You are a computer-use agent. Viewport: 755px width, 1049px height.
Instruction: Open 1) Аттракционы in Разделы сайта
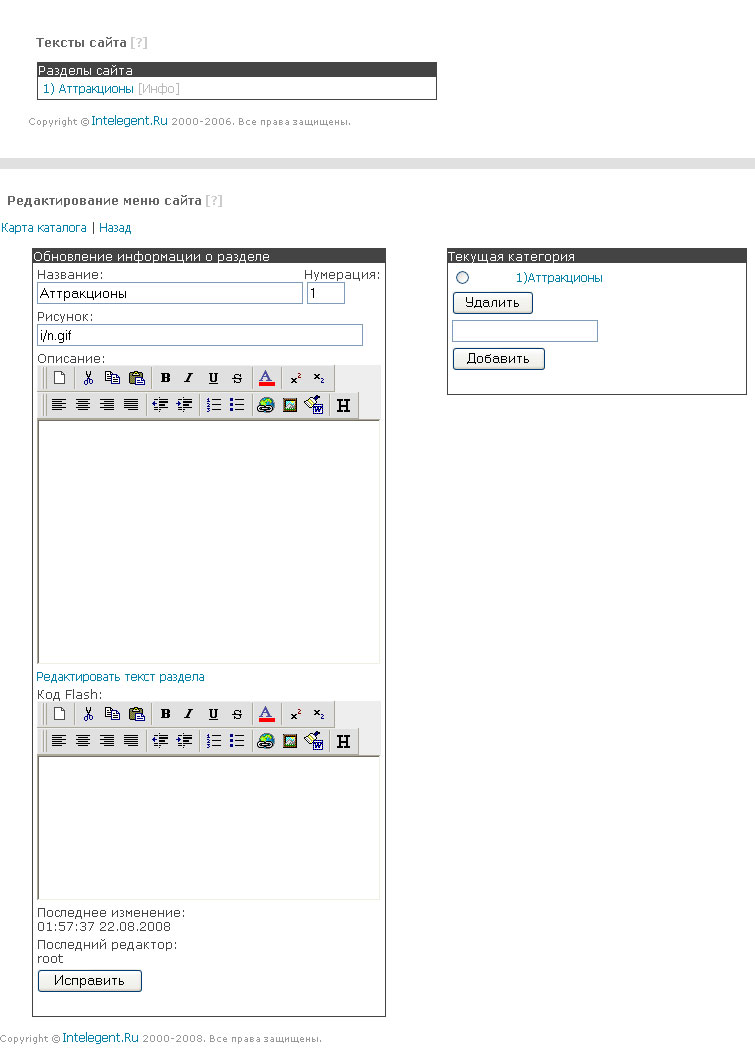(88, 89)
